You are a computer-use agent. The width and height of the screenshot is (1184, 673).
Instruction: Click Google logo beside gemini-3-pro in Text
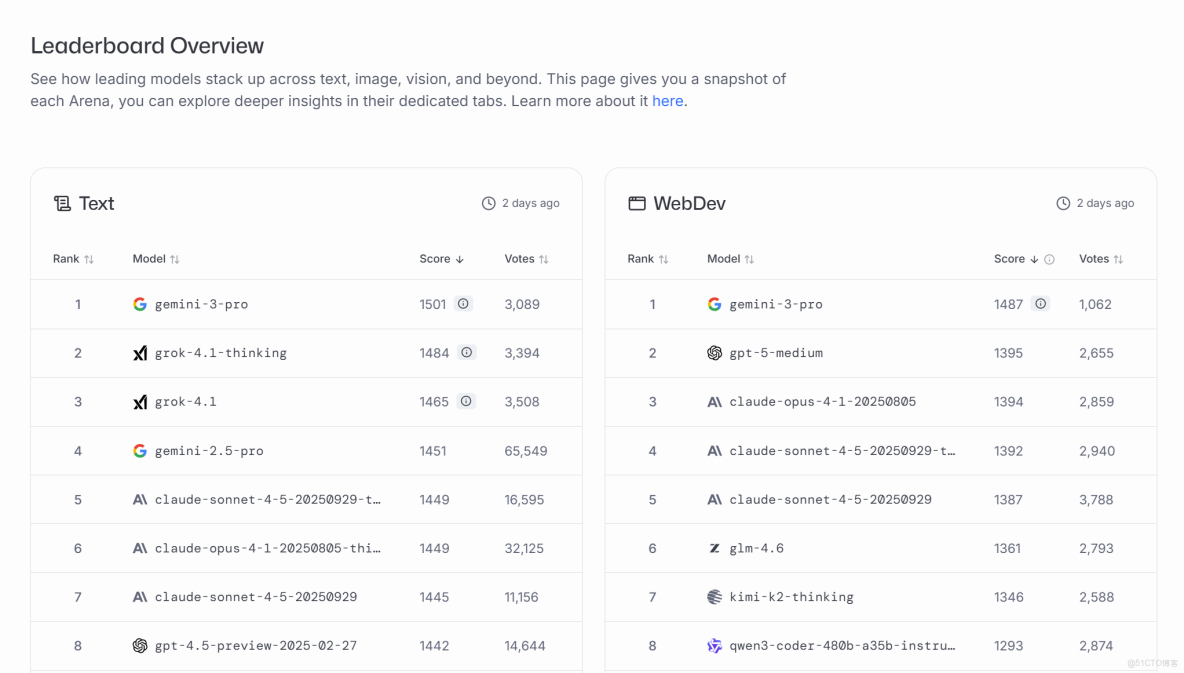(140, 304)
